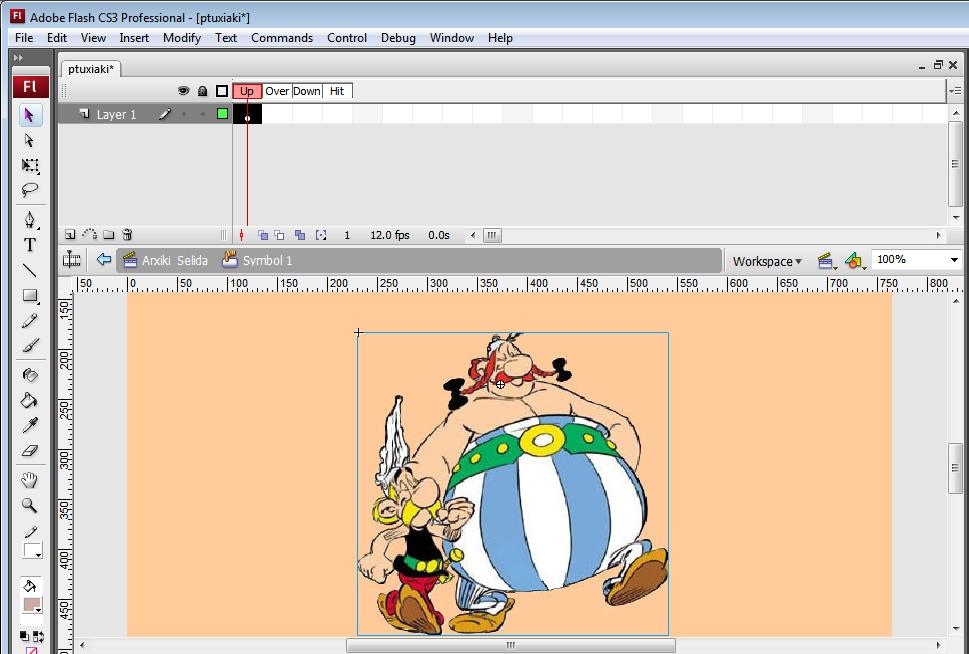This screenshot has width=969, height=654.
Task: Toggle visibility of all layers eye icon
Action: (184, 91)
